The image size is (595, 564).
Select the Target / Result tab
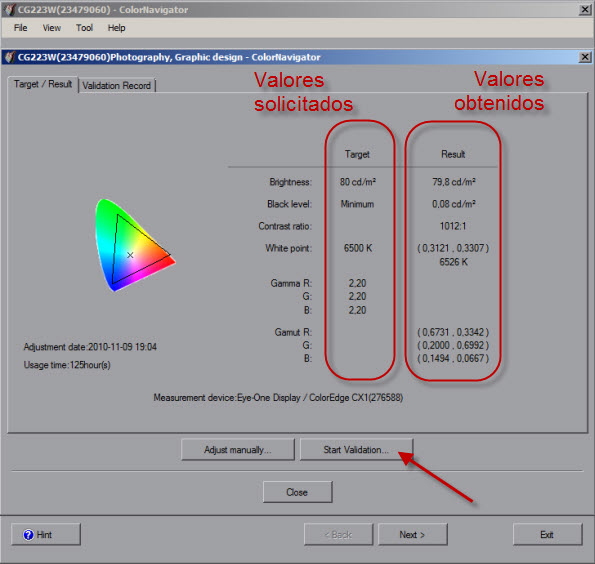(x=43, y=84)
